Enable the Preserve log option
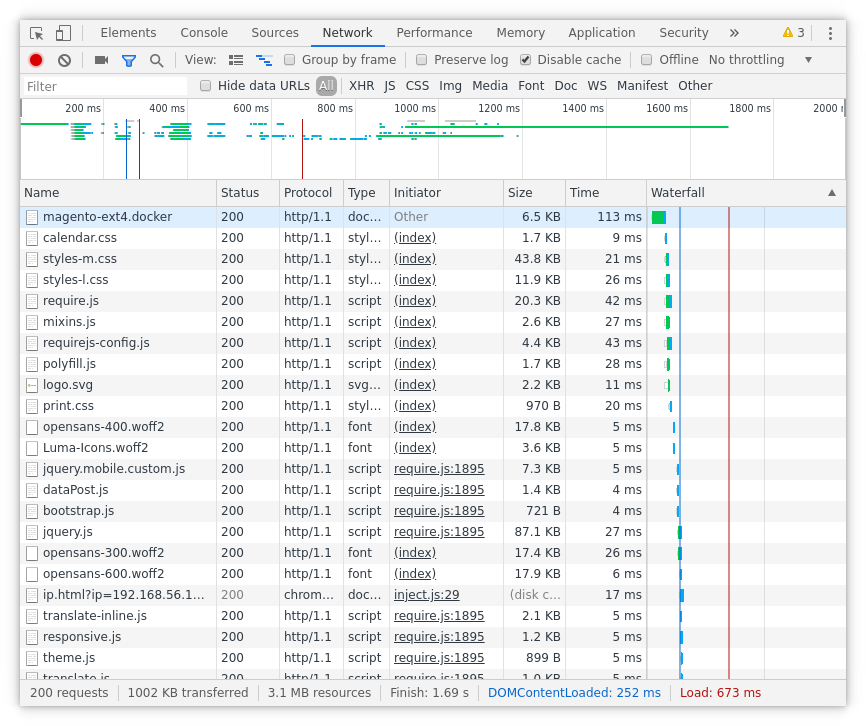Viewport: 866px width, 726px height. coord(421,59)
